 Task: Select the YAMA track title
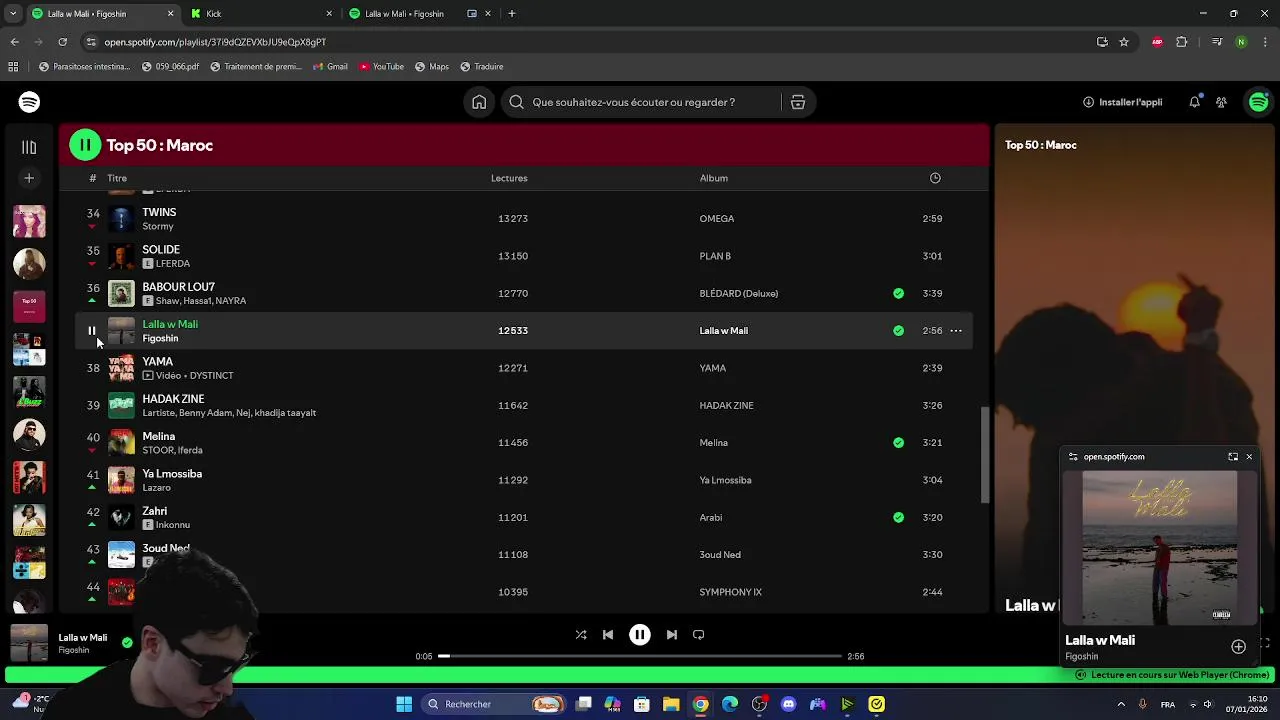[157, 362]
